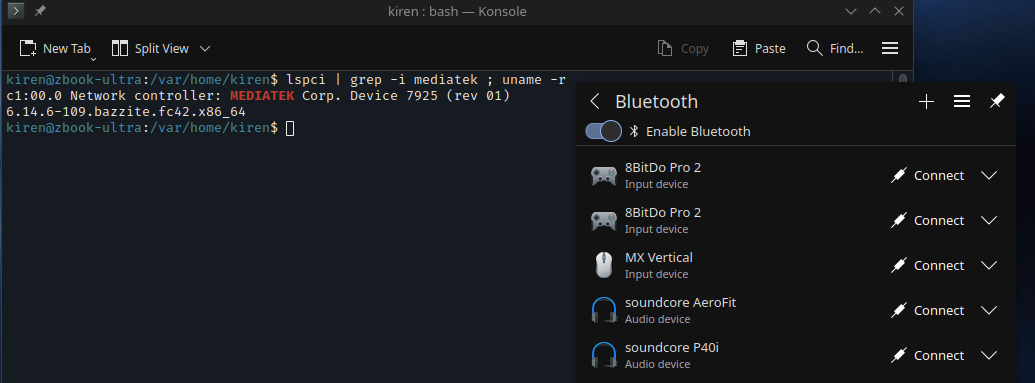Click Split View in Konsole toolbar

coord(150,48)
